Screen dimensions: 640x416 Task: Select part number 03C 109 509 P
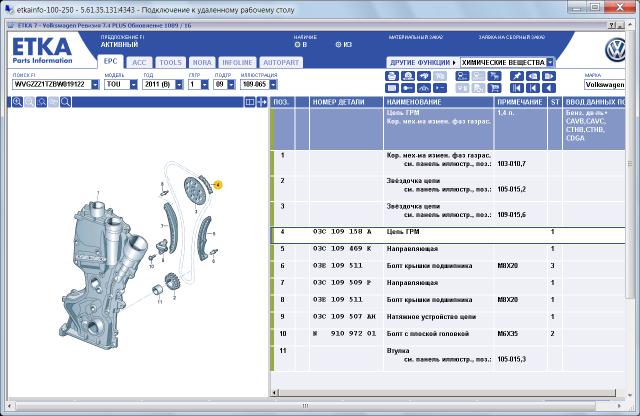[342, 283]
